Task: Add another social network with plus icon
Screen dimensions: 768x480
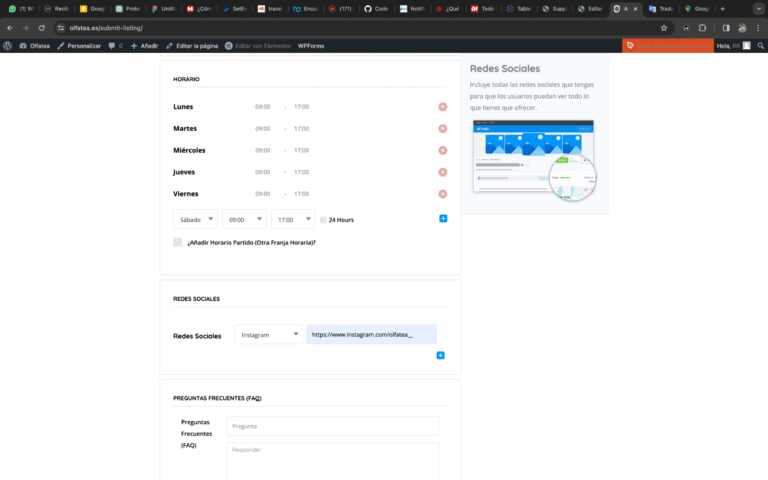Action: 440,355
